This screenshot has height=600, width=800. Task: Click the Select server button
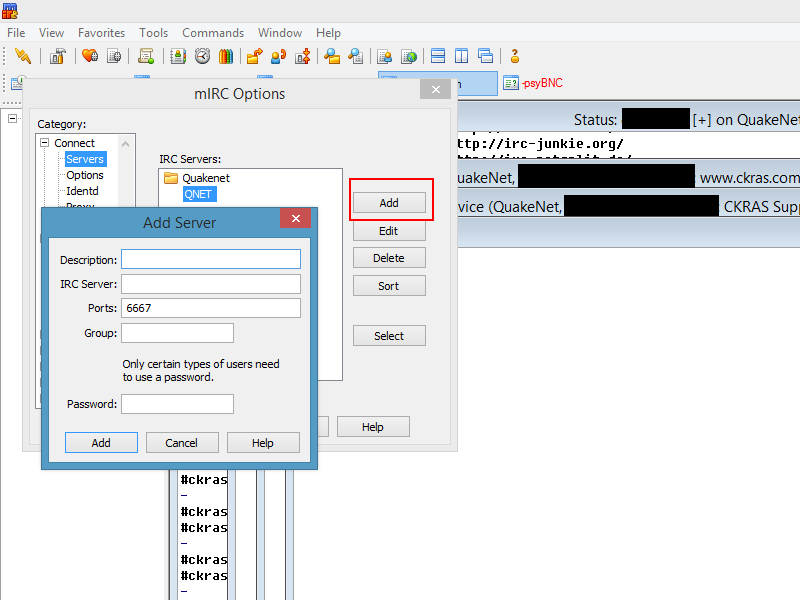click(x=389, y=336)
